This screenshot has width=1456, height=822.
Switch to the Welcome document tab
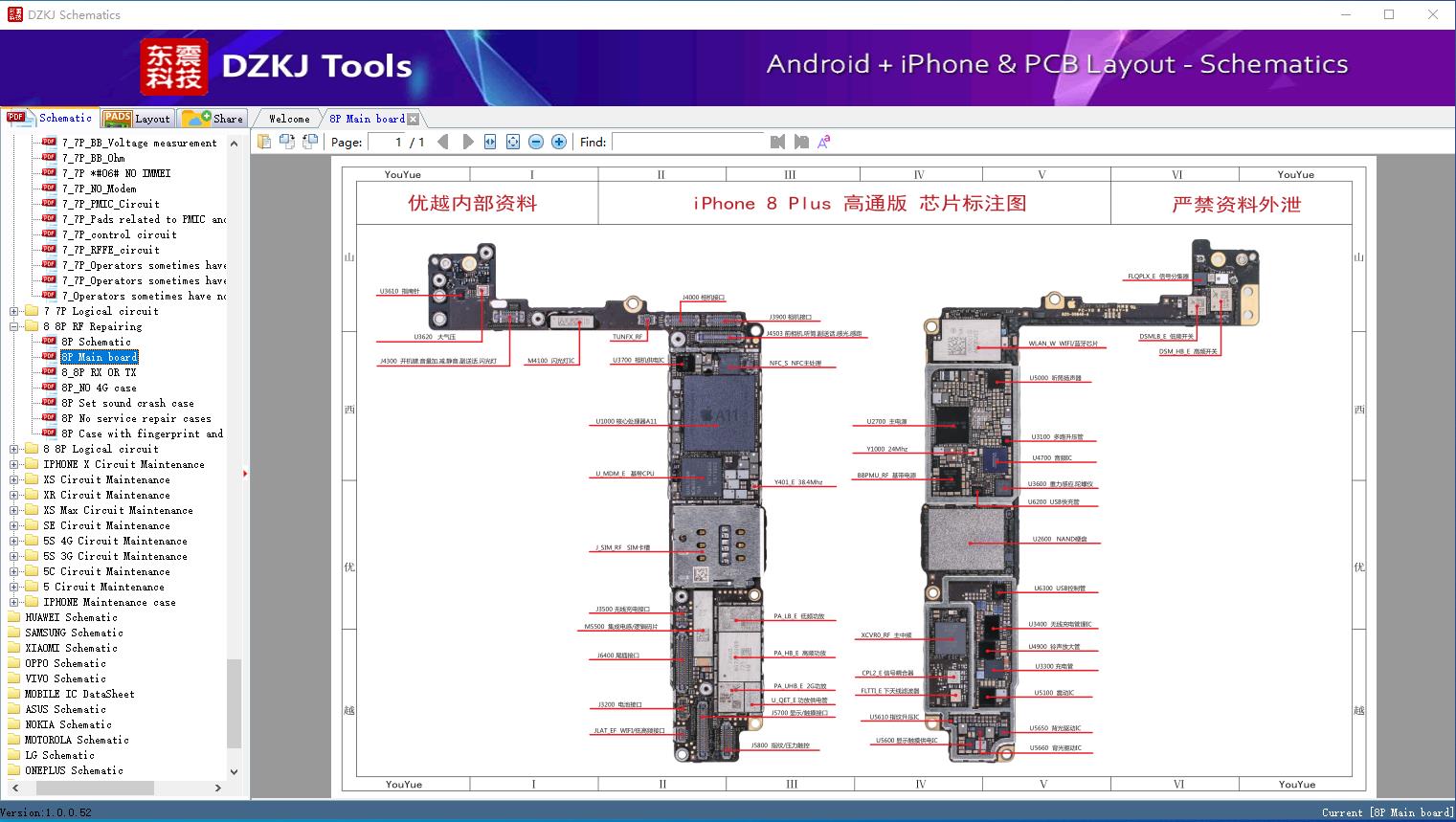(x=289, y=119)
